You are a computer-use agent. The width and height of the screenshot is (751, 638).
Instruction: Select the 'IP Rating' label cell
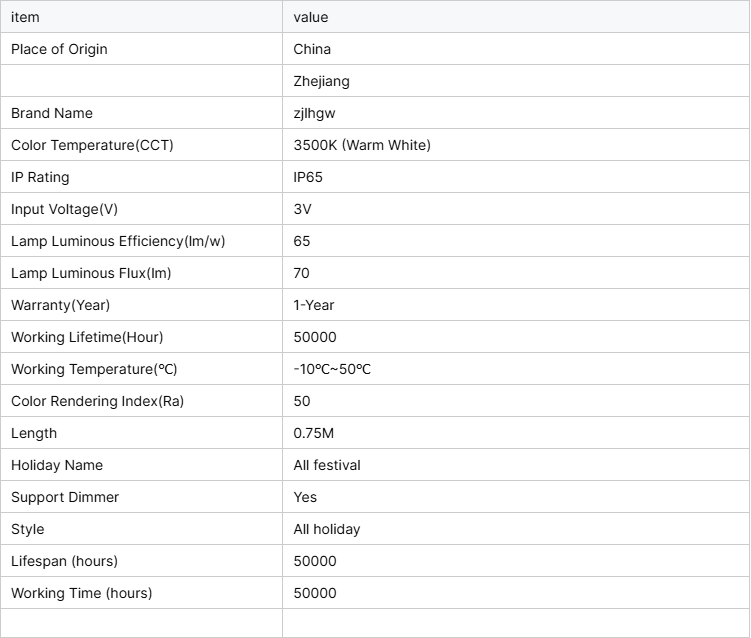(40, 177)
